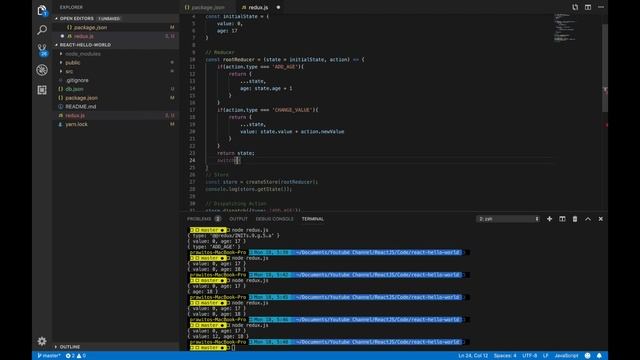640x360 pixels.
Task: Click the createStore line in editor
Action: click(262, 182)
